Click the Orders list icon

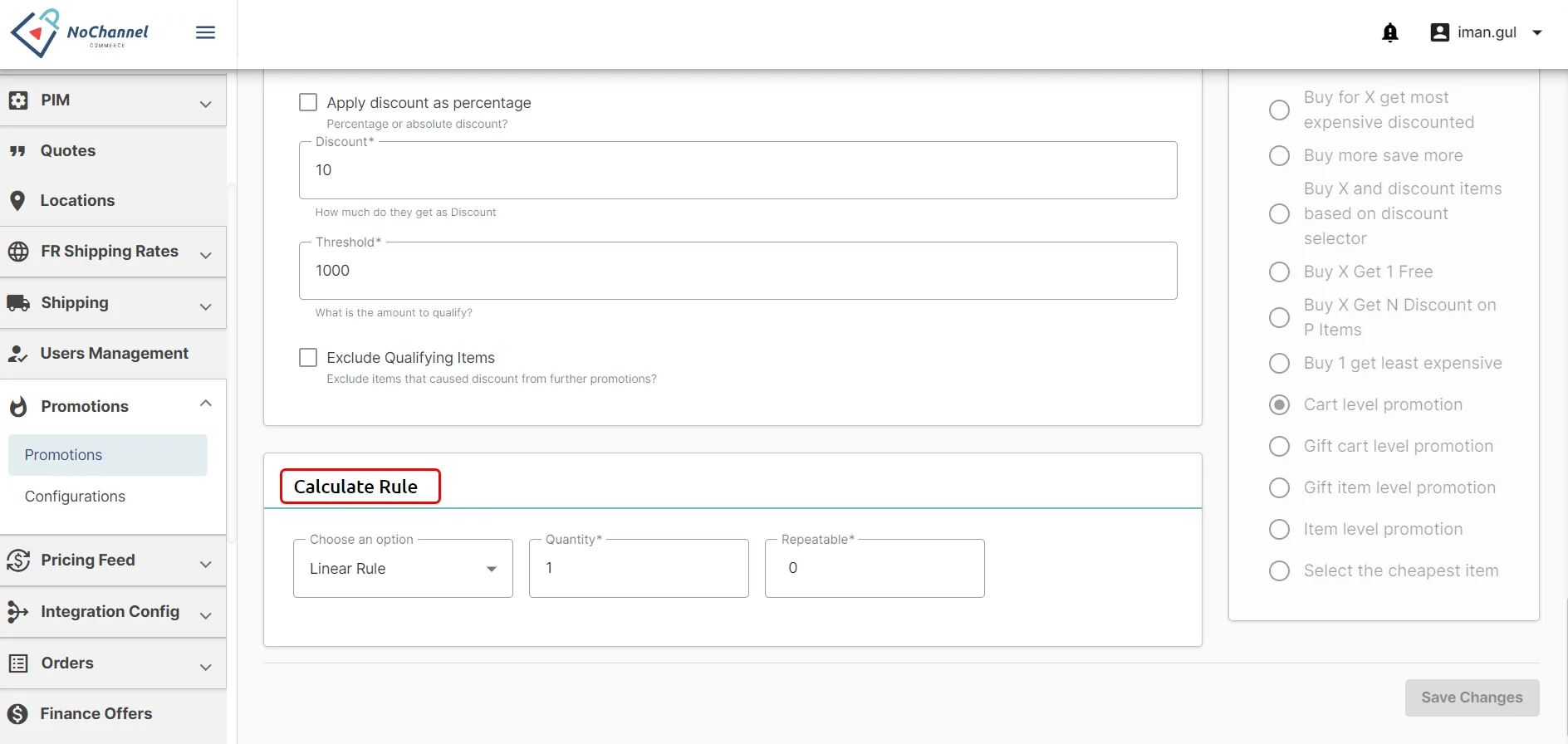[18, 663]
